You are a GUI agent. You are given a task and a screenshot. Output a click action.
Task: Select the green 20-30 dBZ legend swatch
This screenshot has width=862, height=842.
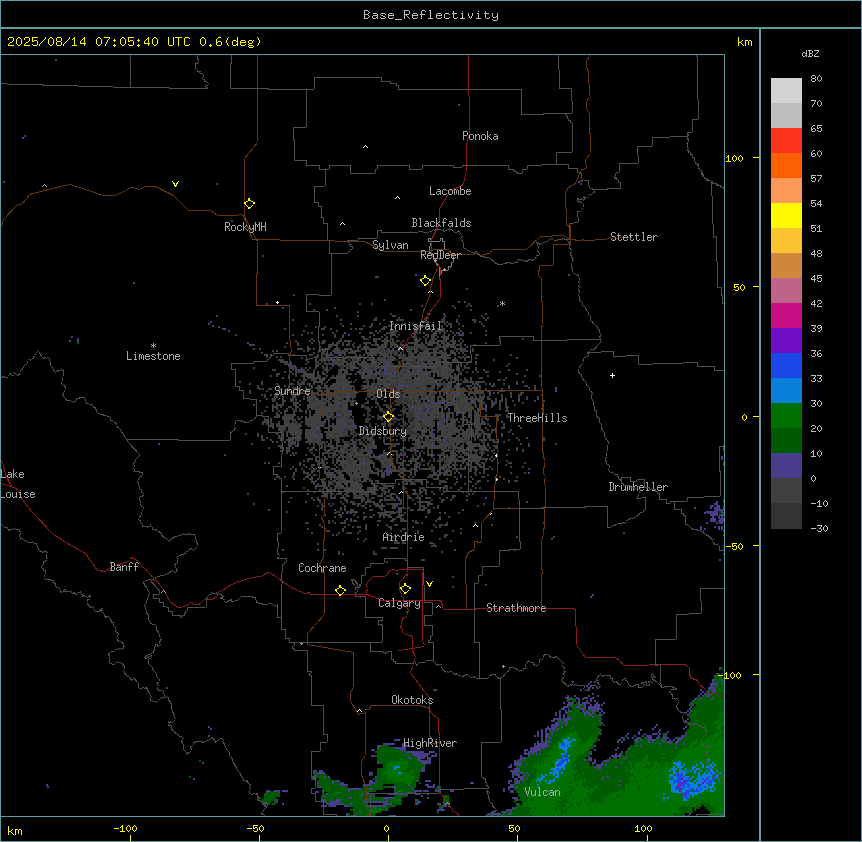point(786,416)
